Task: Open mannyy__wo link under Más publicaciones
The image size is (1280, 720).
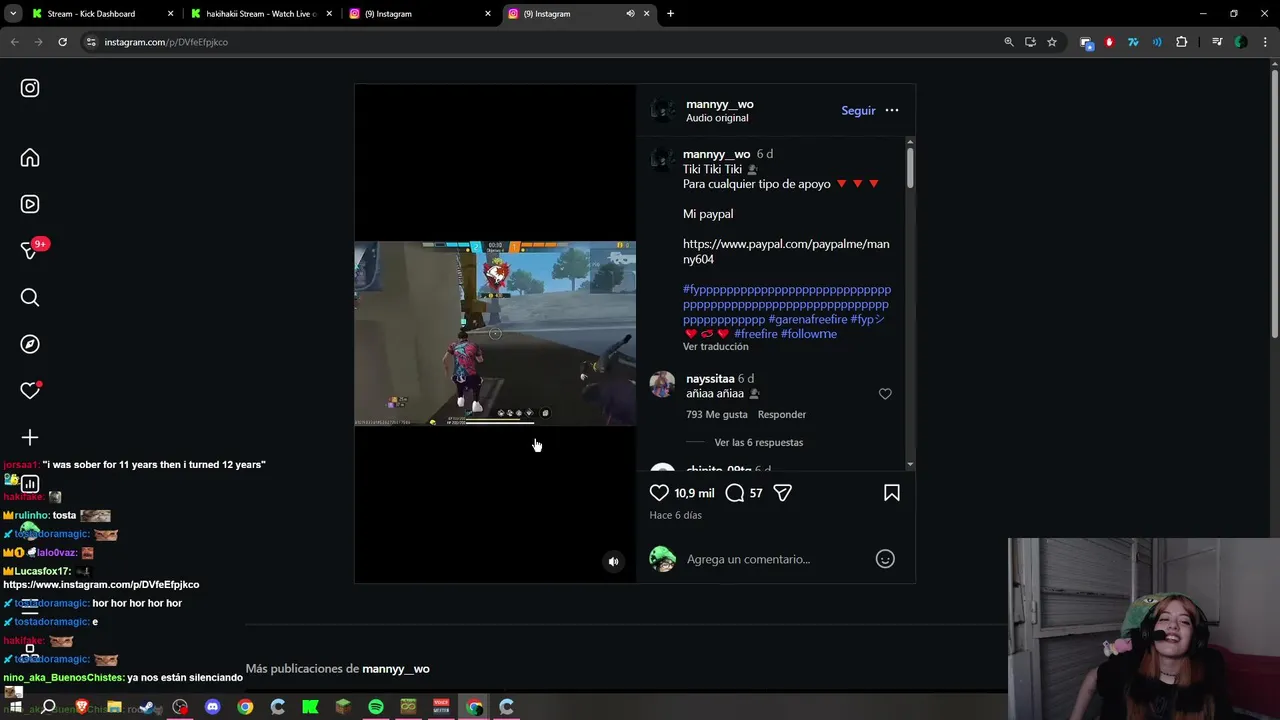Action: (396, 669)
